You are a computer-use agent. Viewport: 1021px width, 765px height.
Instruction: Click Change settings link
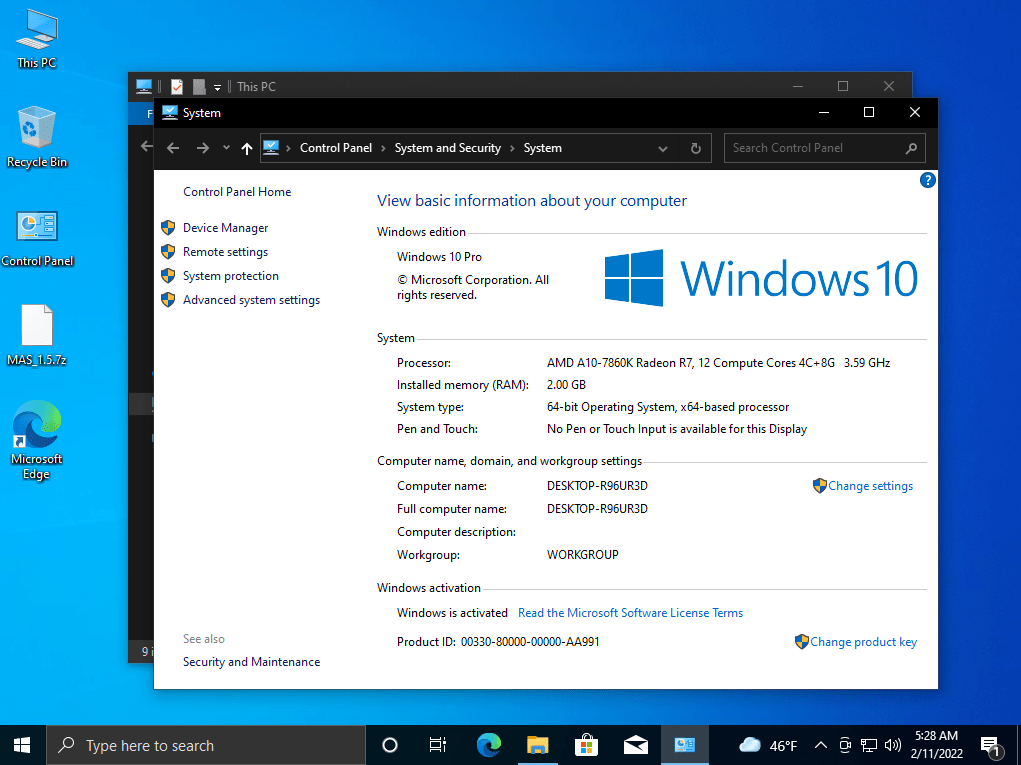(x=870, y=486)
